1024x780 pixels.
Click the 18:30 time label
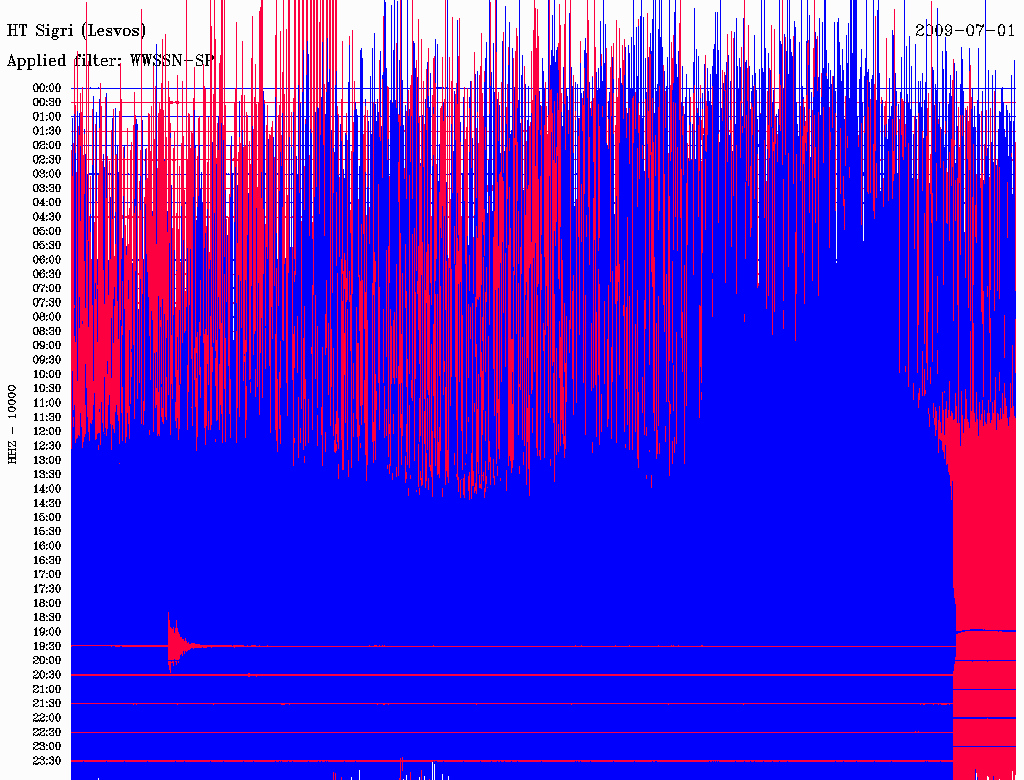[x=47, y=618]
